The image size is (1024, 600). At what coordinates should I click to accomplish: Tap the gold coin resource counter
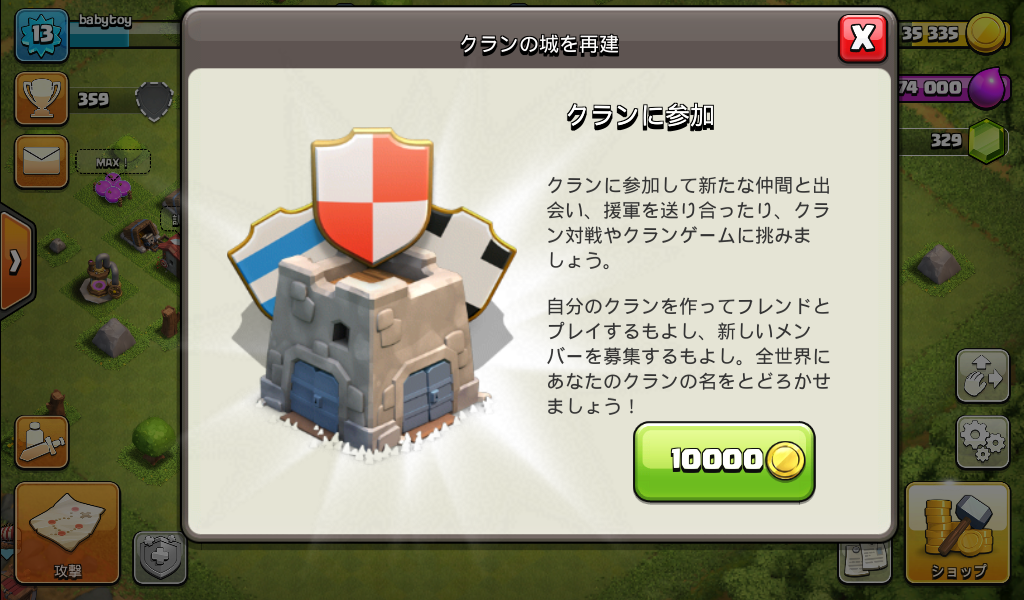[955, 33]
